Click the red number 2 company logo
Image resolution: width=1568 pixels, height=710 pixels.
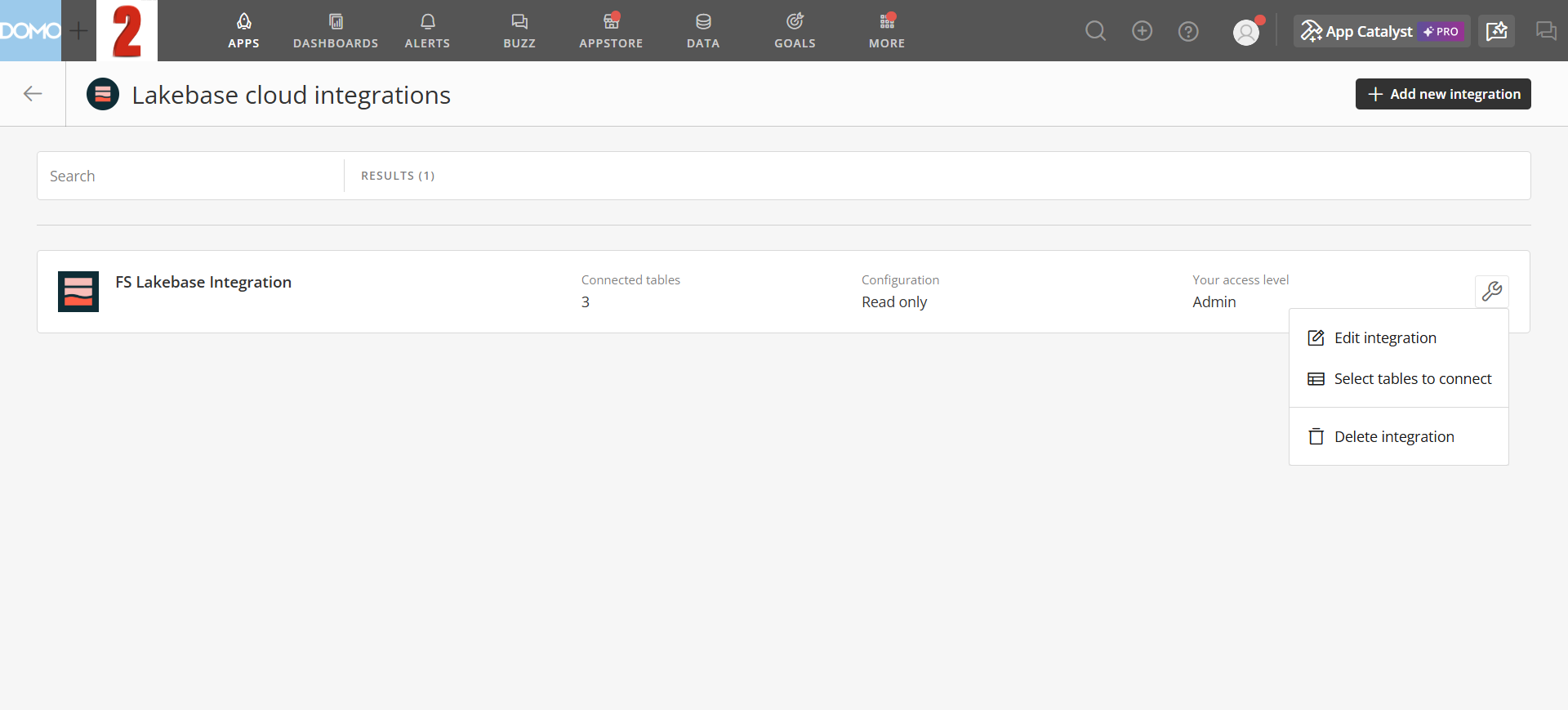coord(127,30)
